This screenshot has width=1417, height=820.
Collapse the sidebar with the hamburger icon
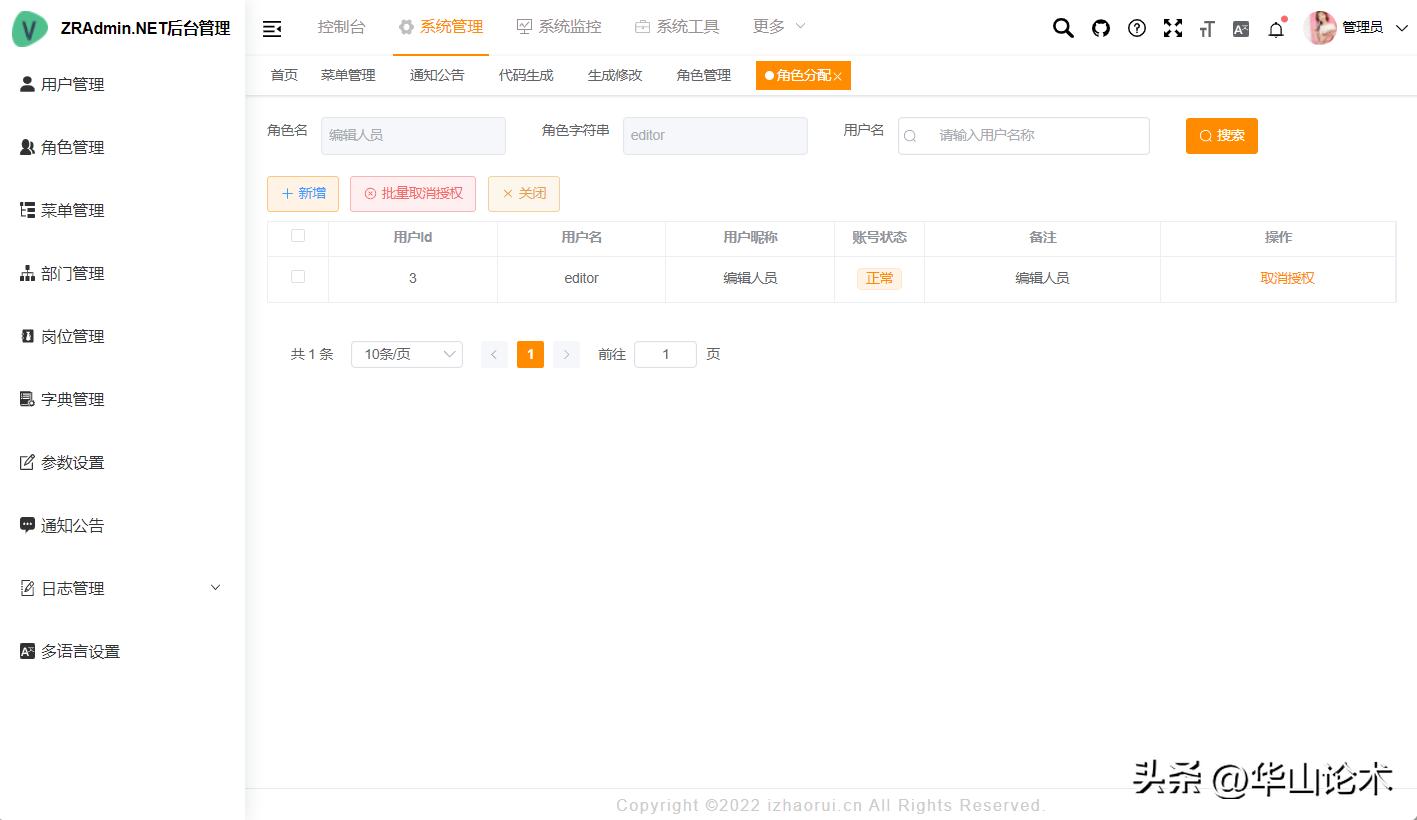pos(271,28)
